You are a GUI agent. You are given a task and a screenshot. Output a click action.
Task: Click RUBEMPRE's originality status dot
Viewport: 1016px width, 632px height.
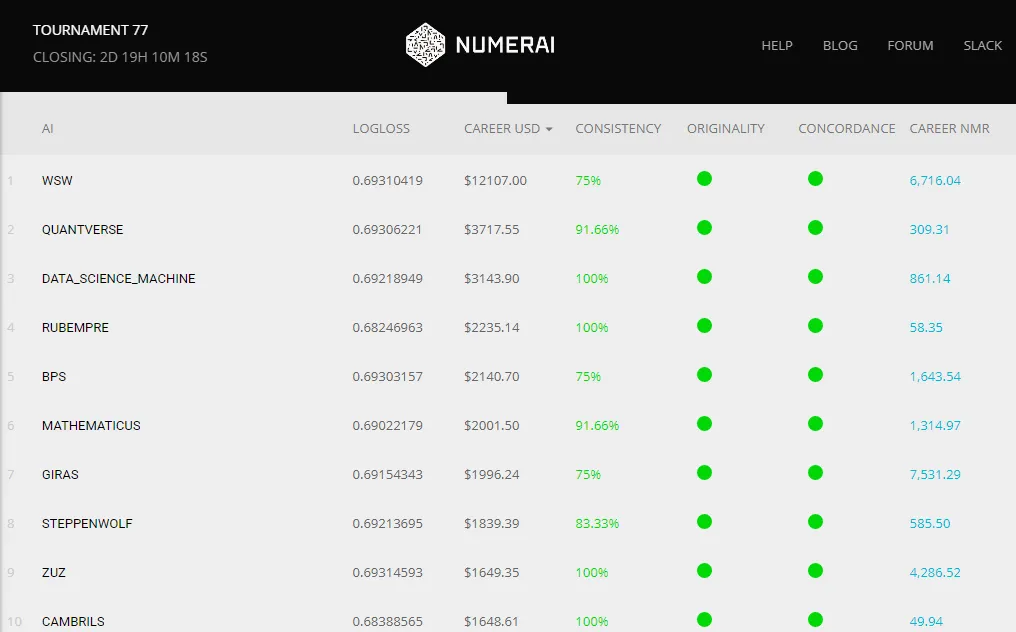[704, 325]
